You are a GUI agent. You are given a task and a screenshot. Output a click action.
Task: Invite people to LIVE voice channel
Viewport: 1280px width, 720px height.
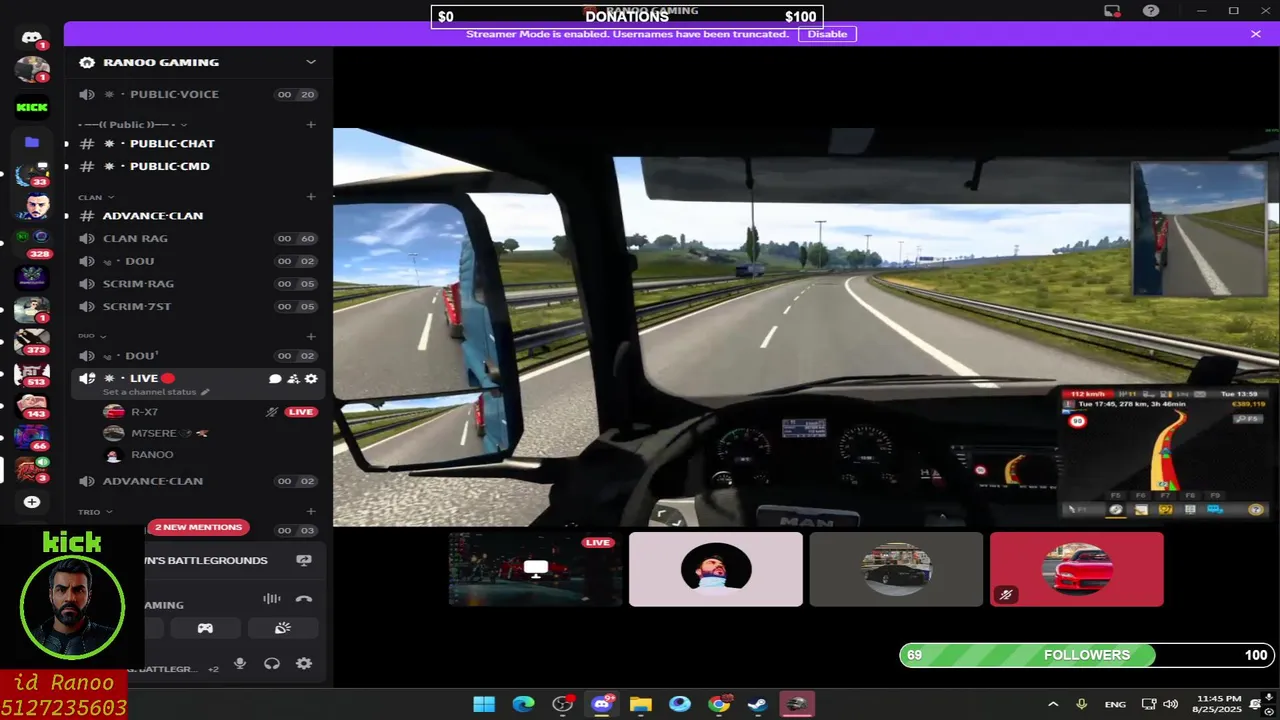pyautogui.click(x=293, y=379)
